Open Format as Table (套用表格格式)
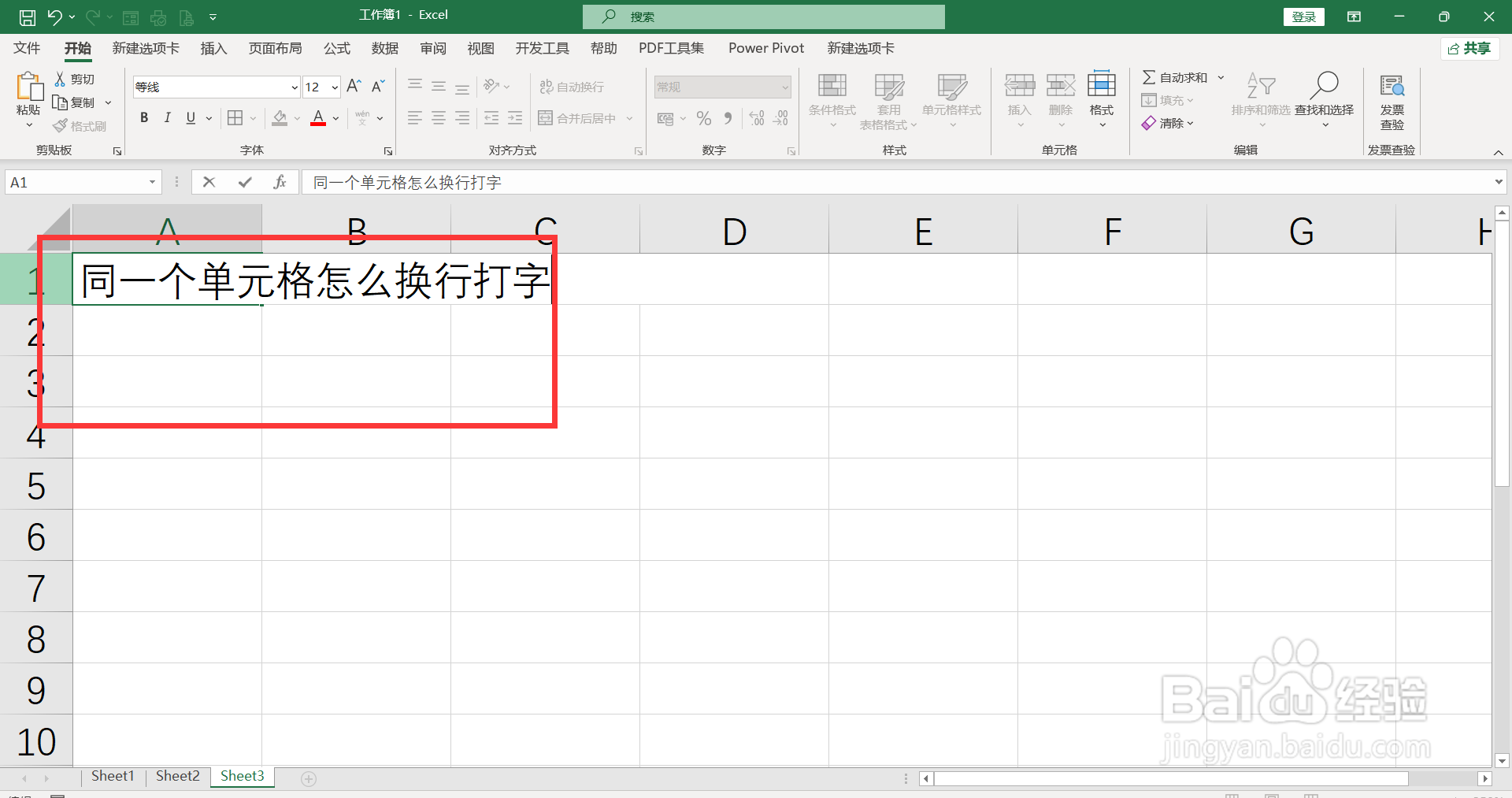The width and height of the screenshot is (1512, 798). 888,101
